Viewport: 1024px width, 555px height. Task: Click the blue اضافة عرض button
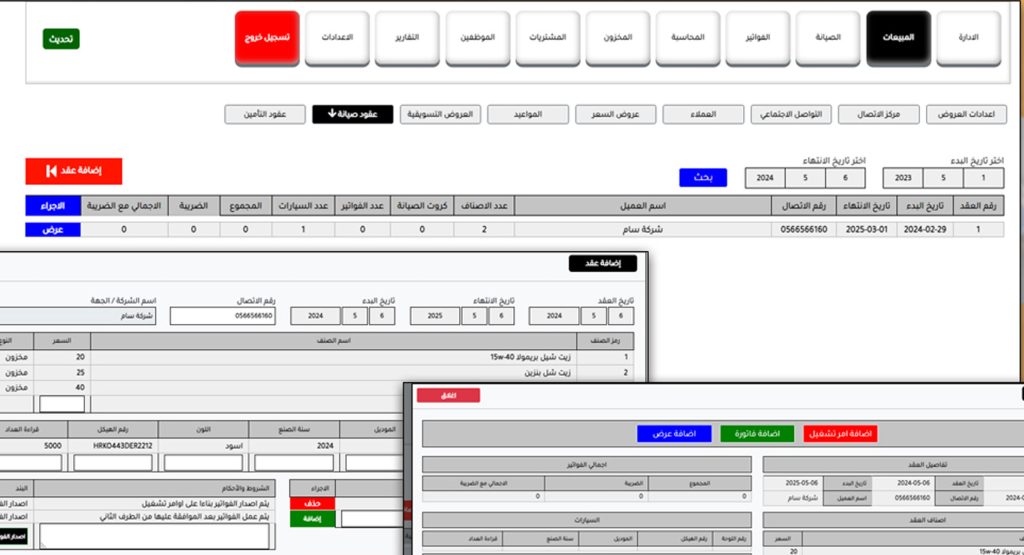[673, 434]
